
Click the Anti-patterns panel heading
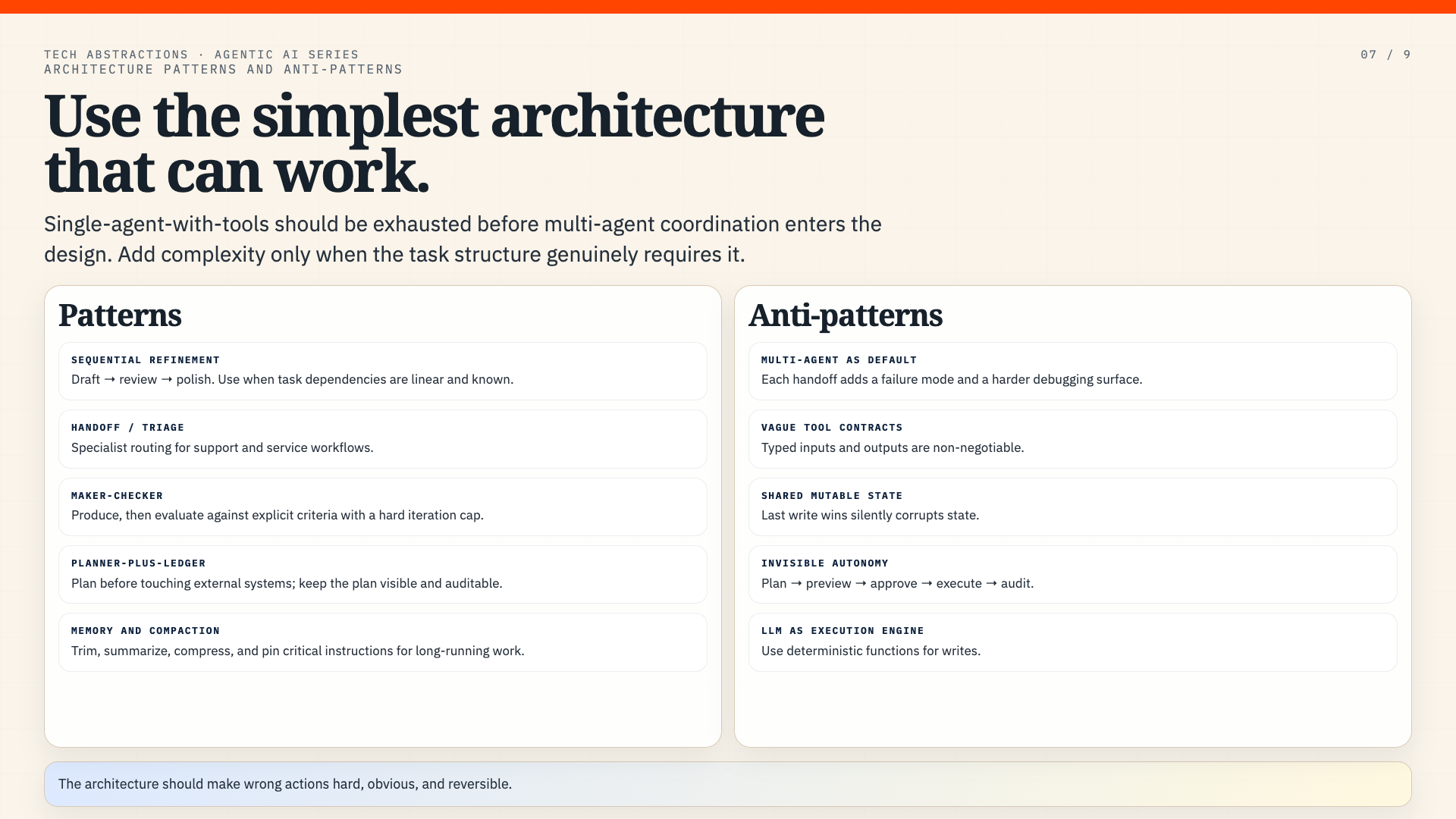point(846,315)
